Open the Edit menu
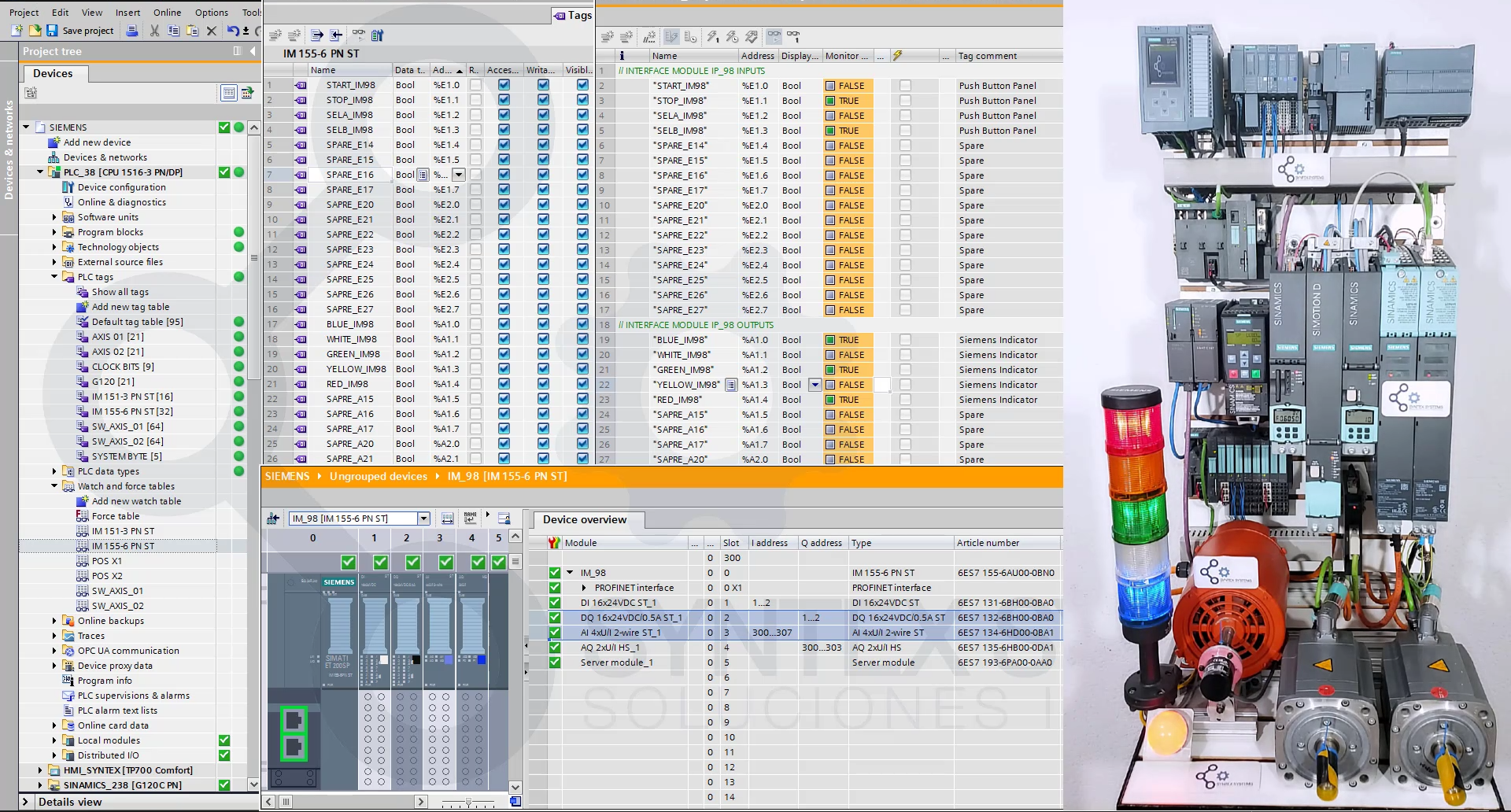This screenshot has width=1511, height=812. (60, 12)
